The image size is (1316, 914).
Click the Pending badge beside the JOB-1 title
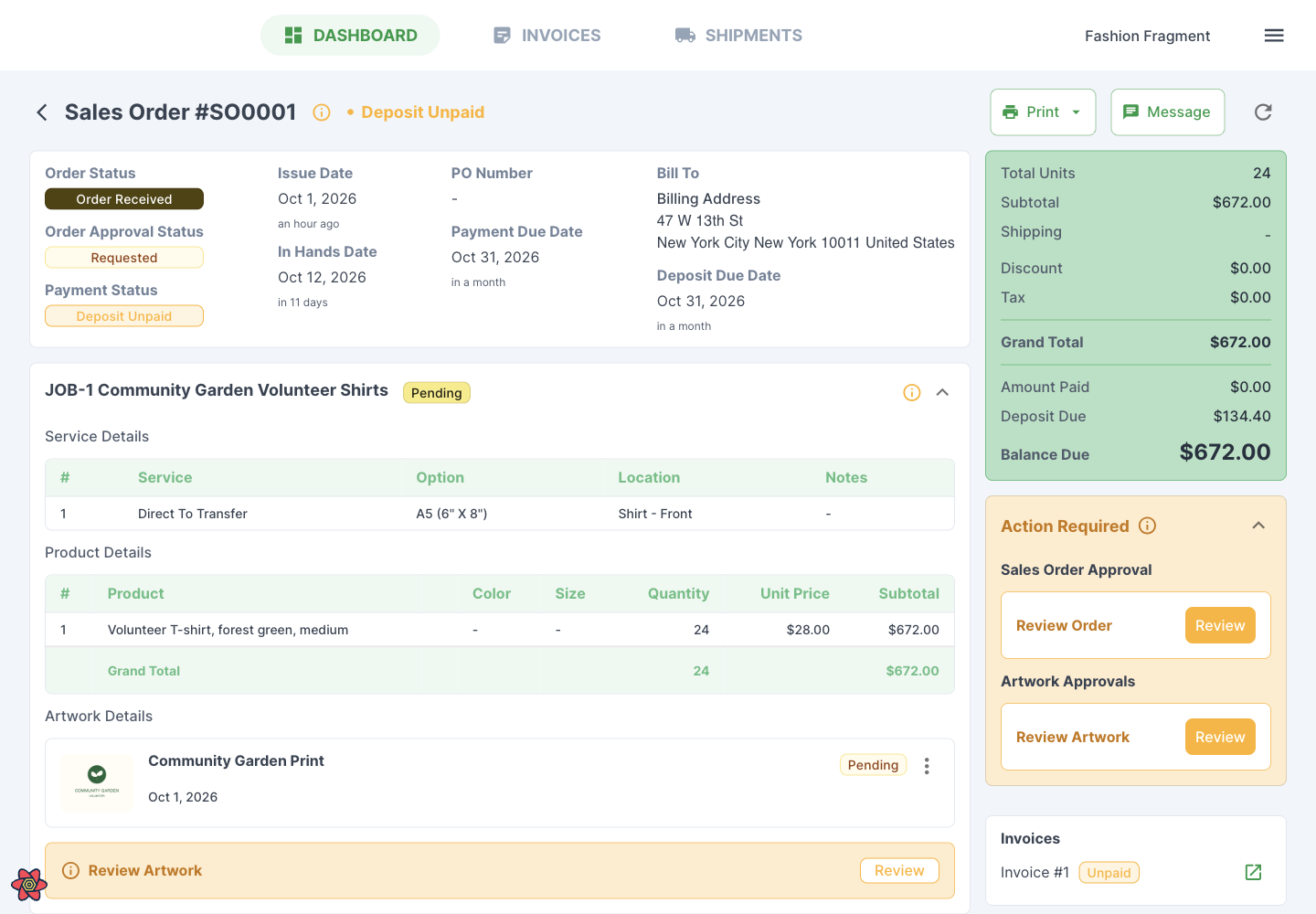pos(437,393)
